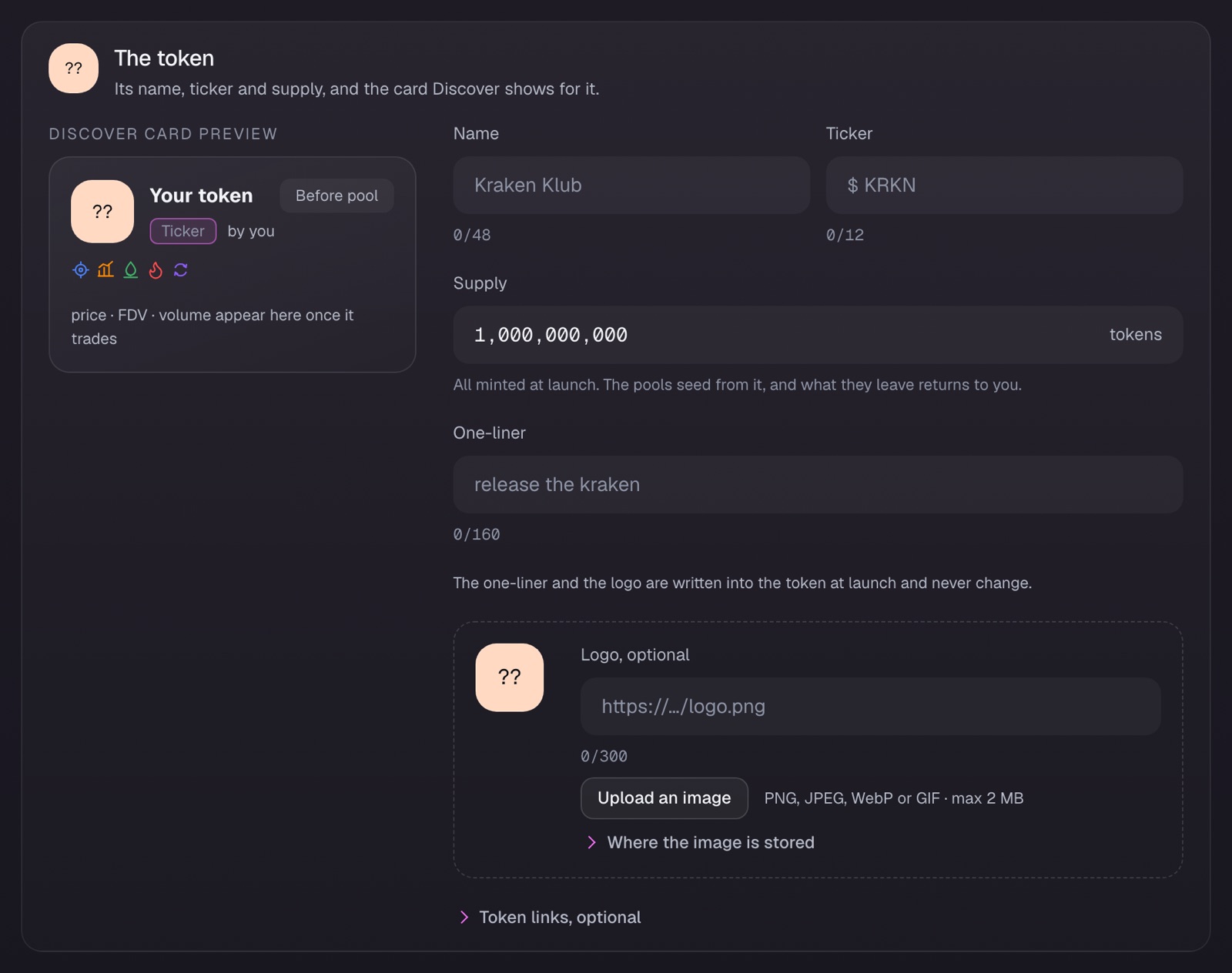Click the purple refresh arrows icon
This screenshot has height=973, width=1232.
click(181, 270)
